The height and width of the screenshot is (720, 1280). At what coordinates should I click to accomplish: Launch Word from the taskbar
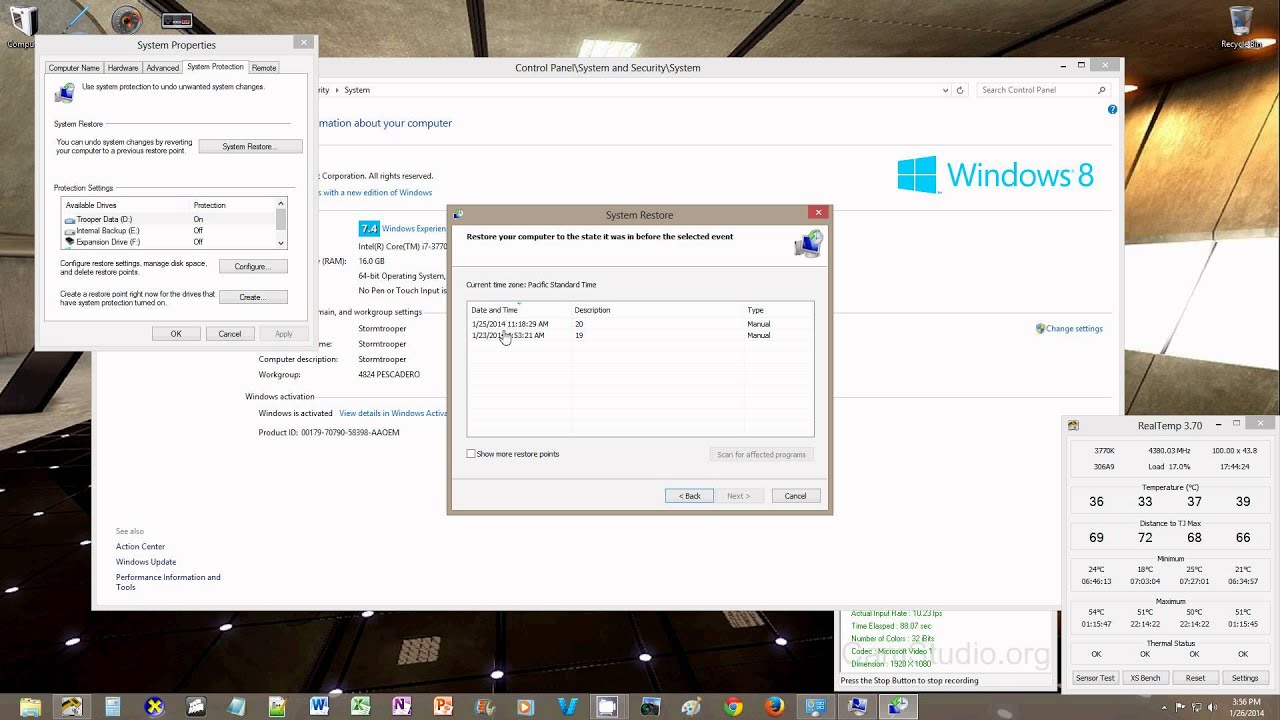click(x=319, y=706)
